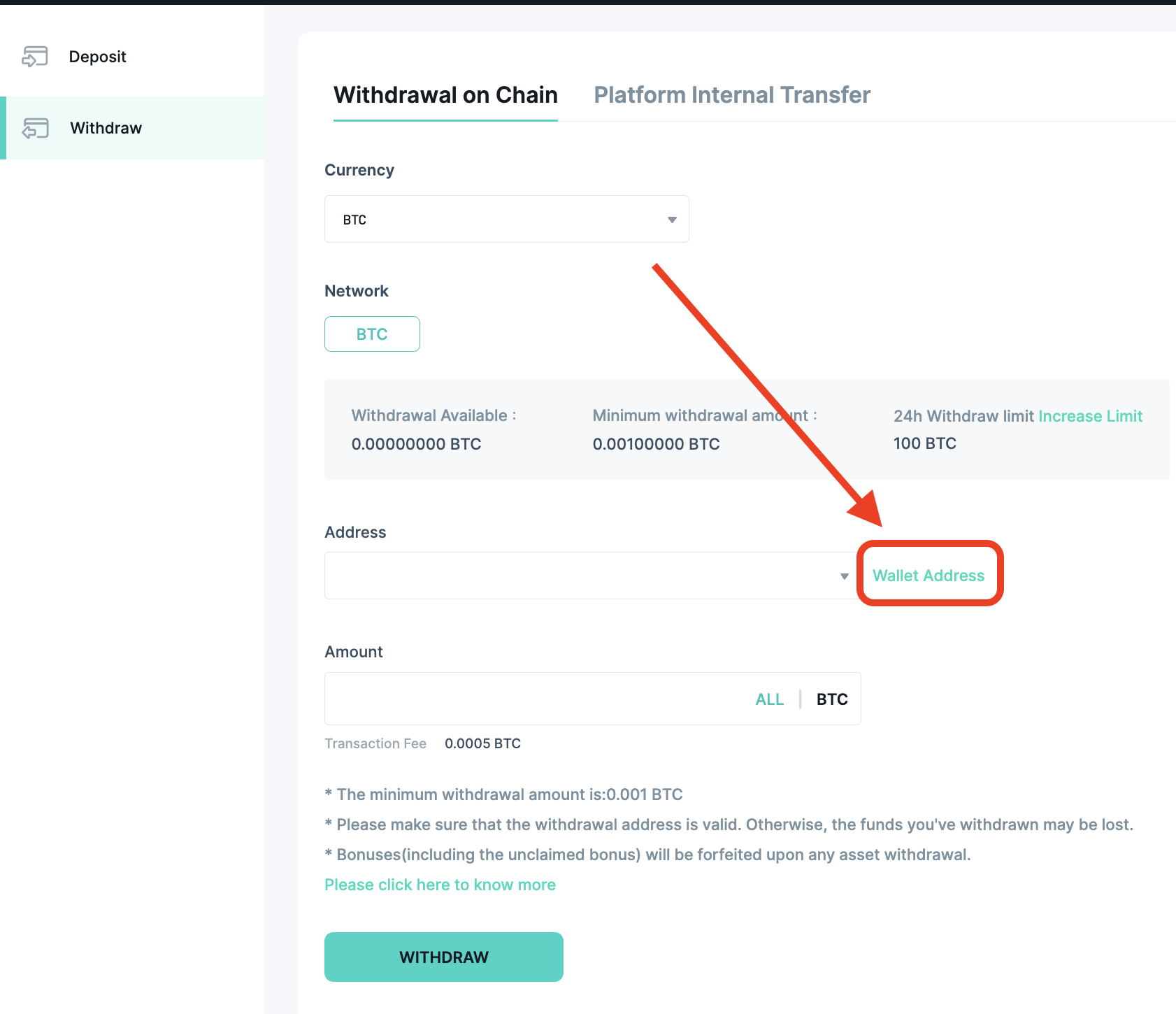Expand the Address dropdown chevron
Screen dimensions: 1176x1014
[x=842, y=576]
